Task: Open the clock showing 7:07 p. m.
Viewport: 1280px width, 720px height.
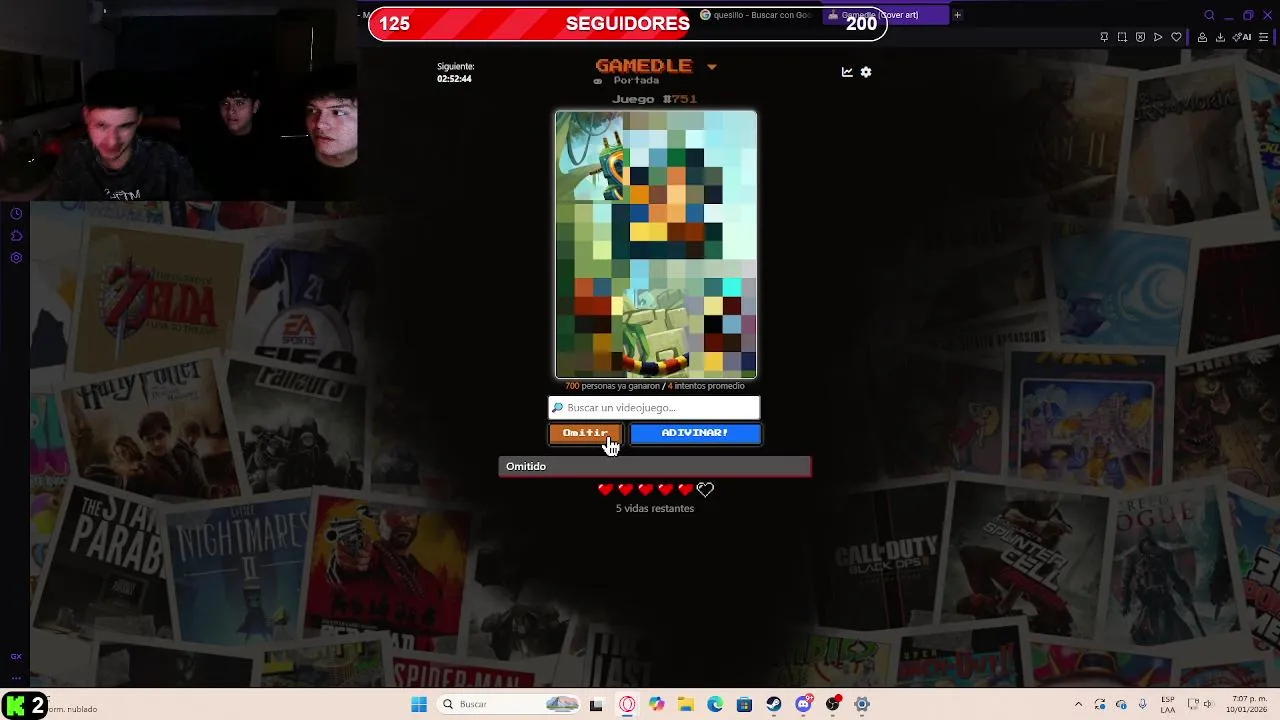Action: pos(1248,704)
